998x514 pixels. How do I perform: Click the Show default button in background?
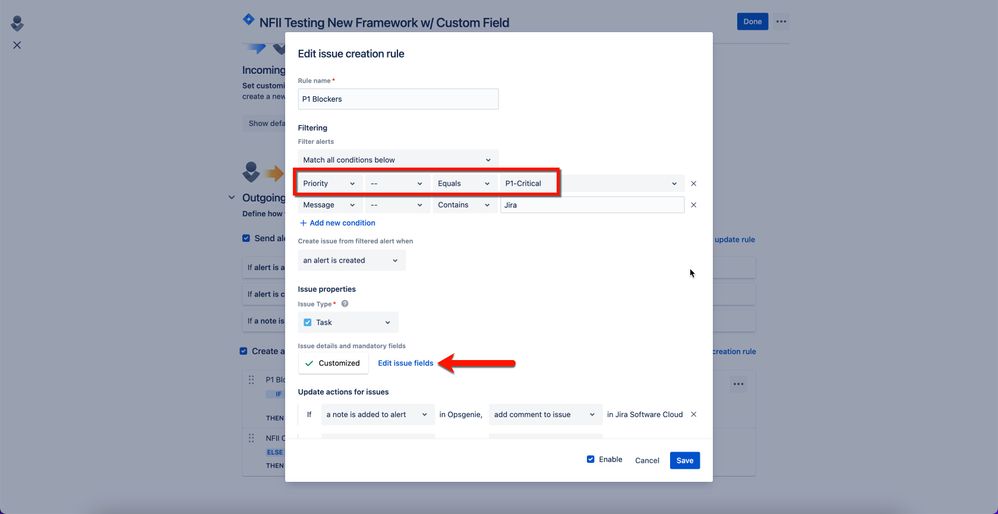coord(264,123)
